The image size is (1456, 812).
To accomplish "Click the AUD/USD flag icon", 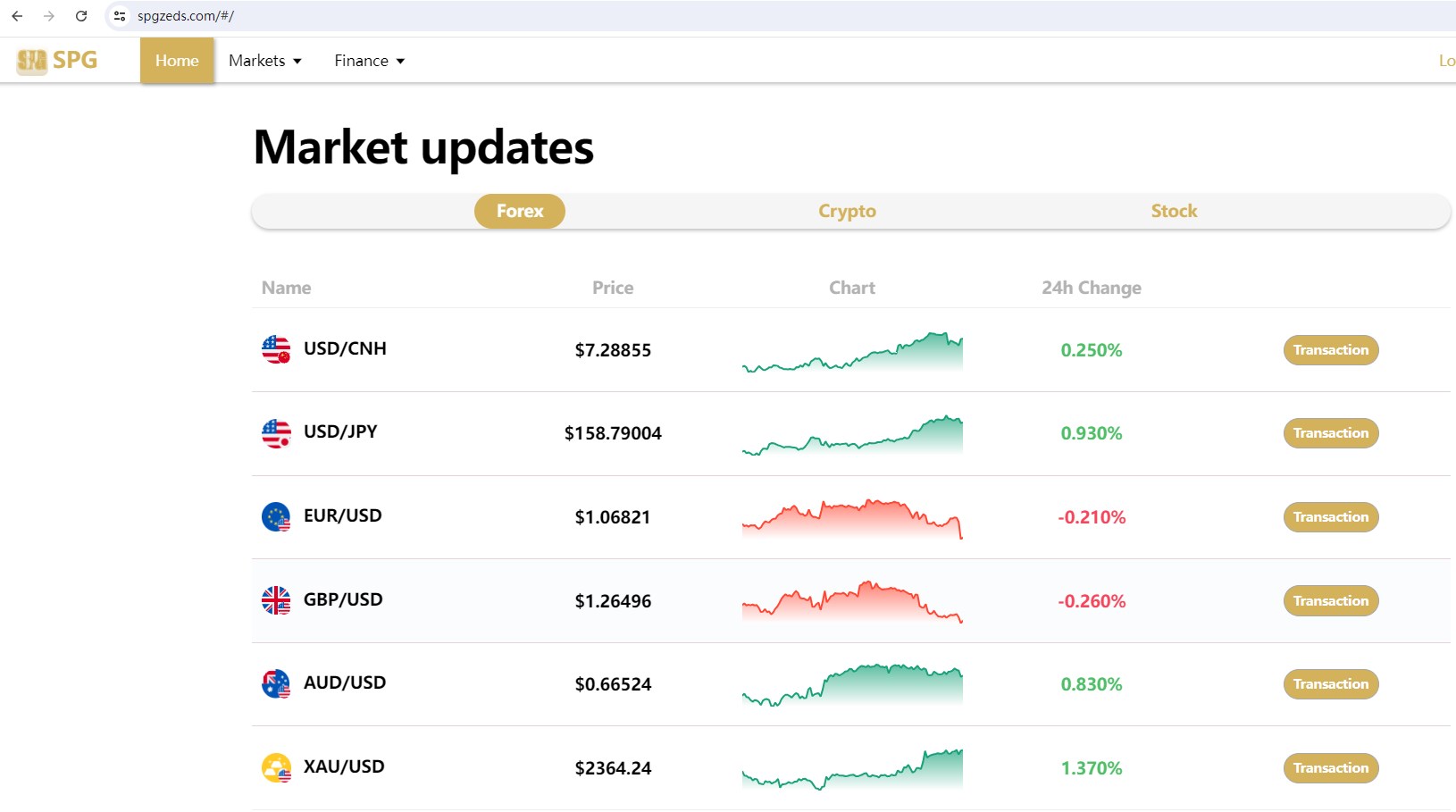I will (276, 684).
